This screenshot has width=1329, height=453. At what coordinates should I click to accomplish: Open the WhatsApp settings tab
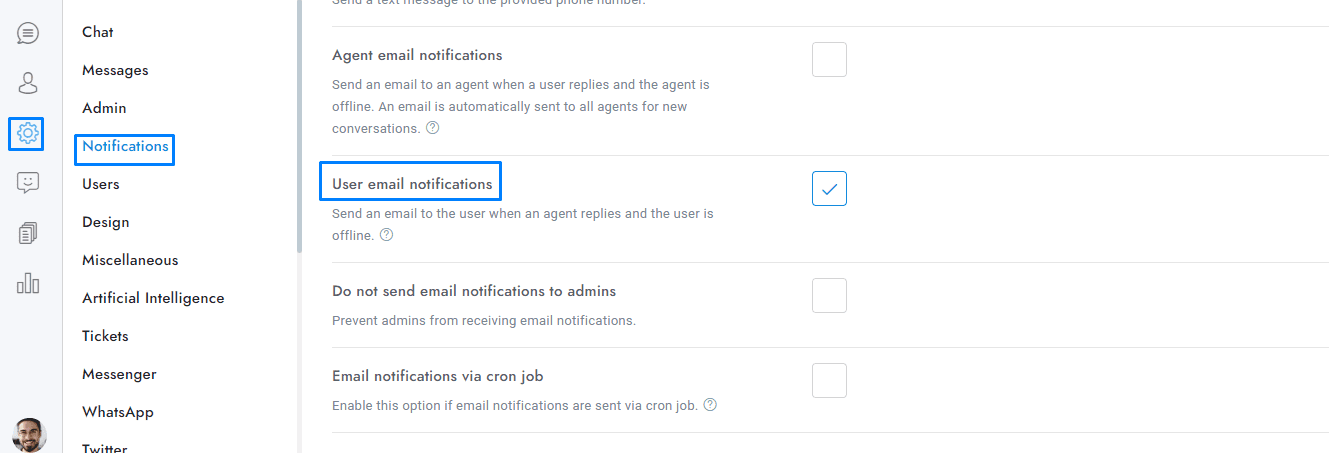118,412
